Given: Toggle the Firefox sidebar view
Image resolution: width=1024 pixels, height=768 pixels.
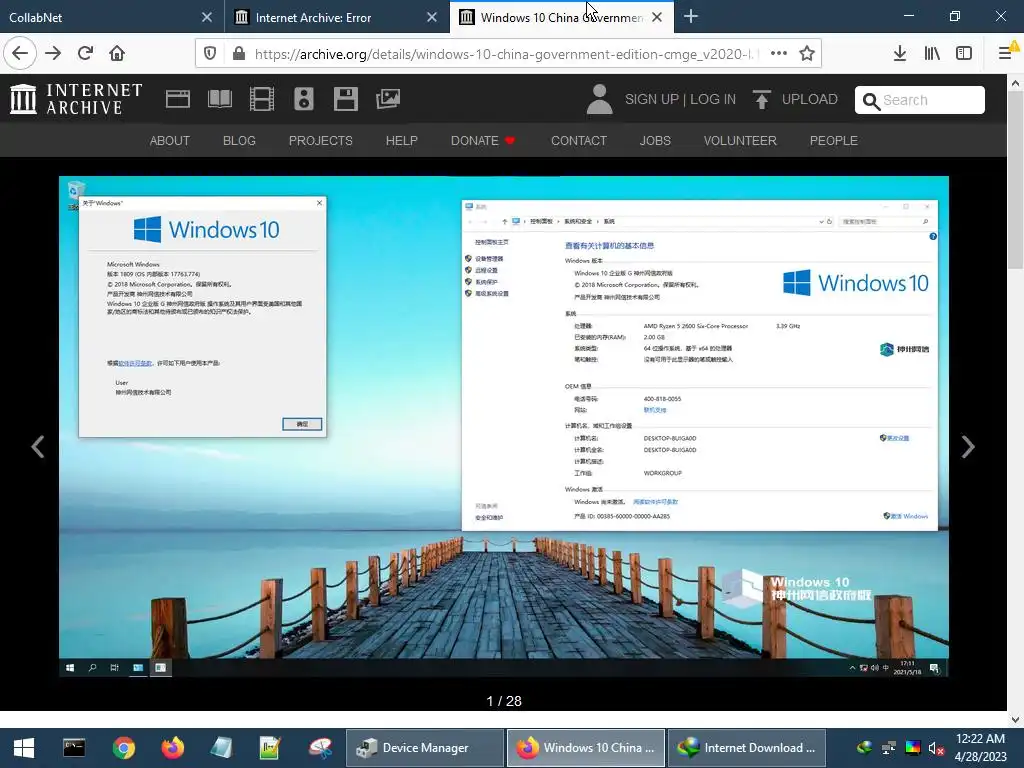Looking at the screenshot, I should click(x=964, y=54).
